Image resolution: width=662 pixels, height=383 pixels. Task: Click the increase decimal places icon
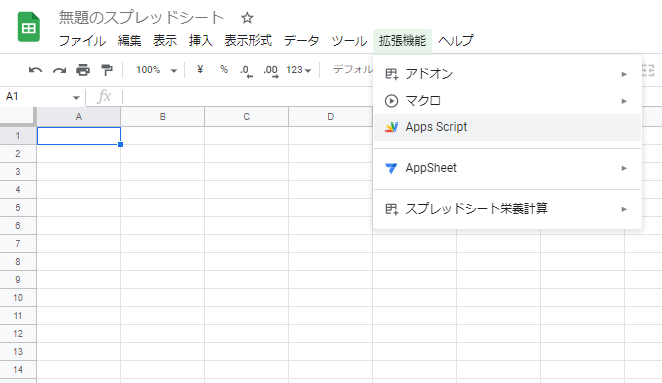(x=271, y=71)
